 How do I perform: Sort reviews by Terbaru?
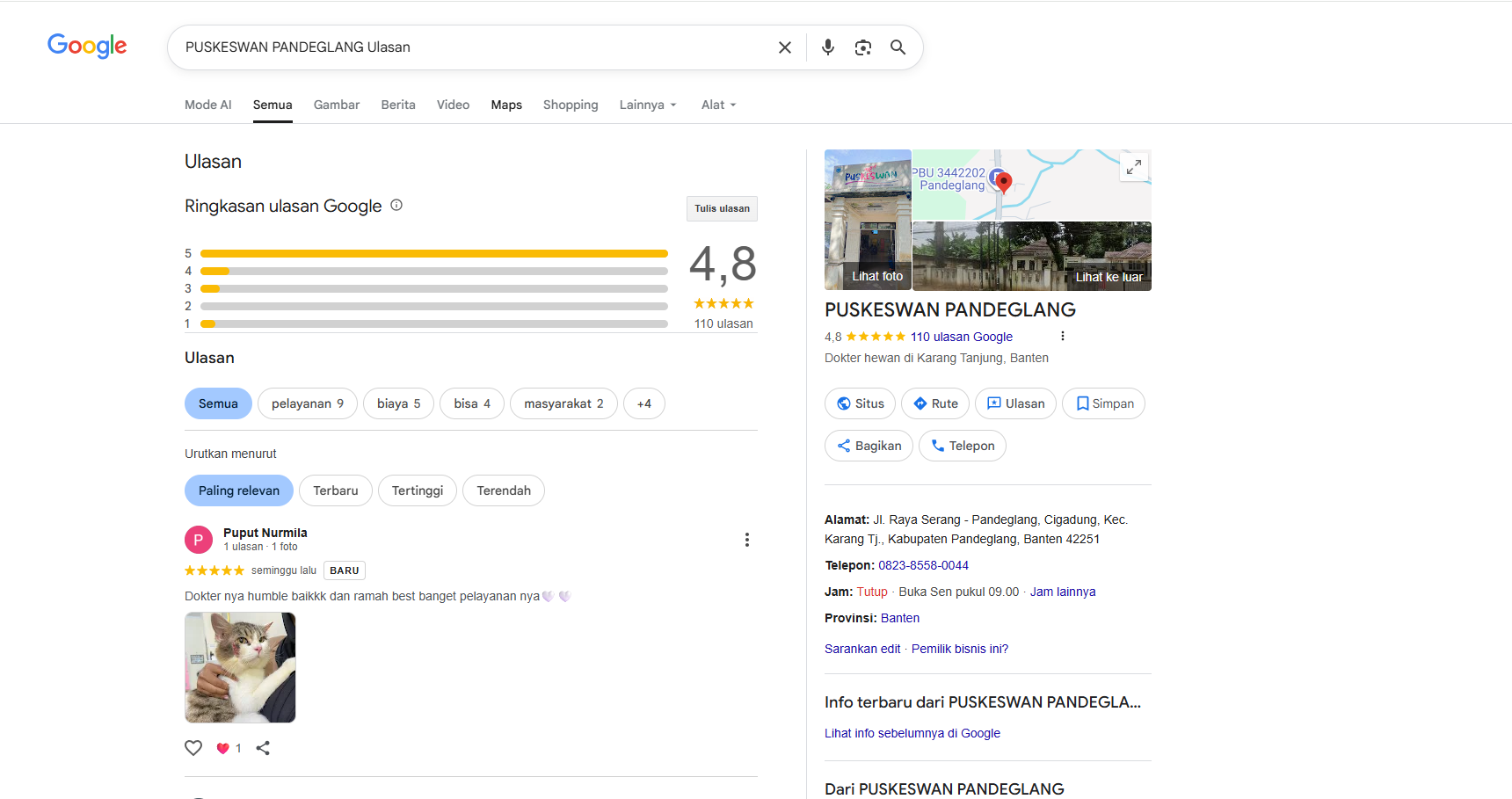[335, 490]
